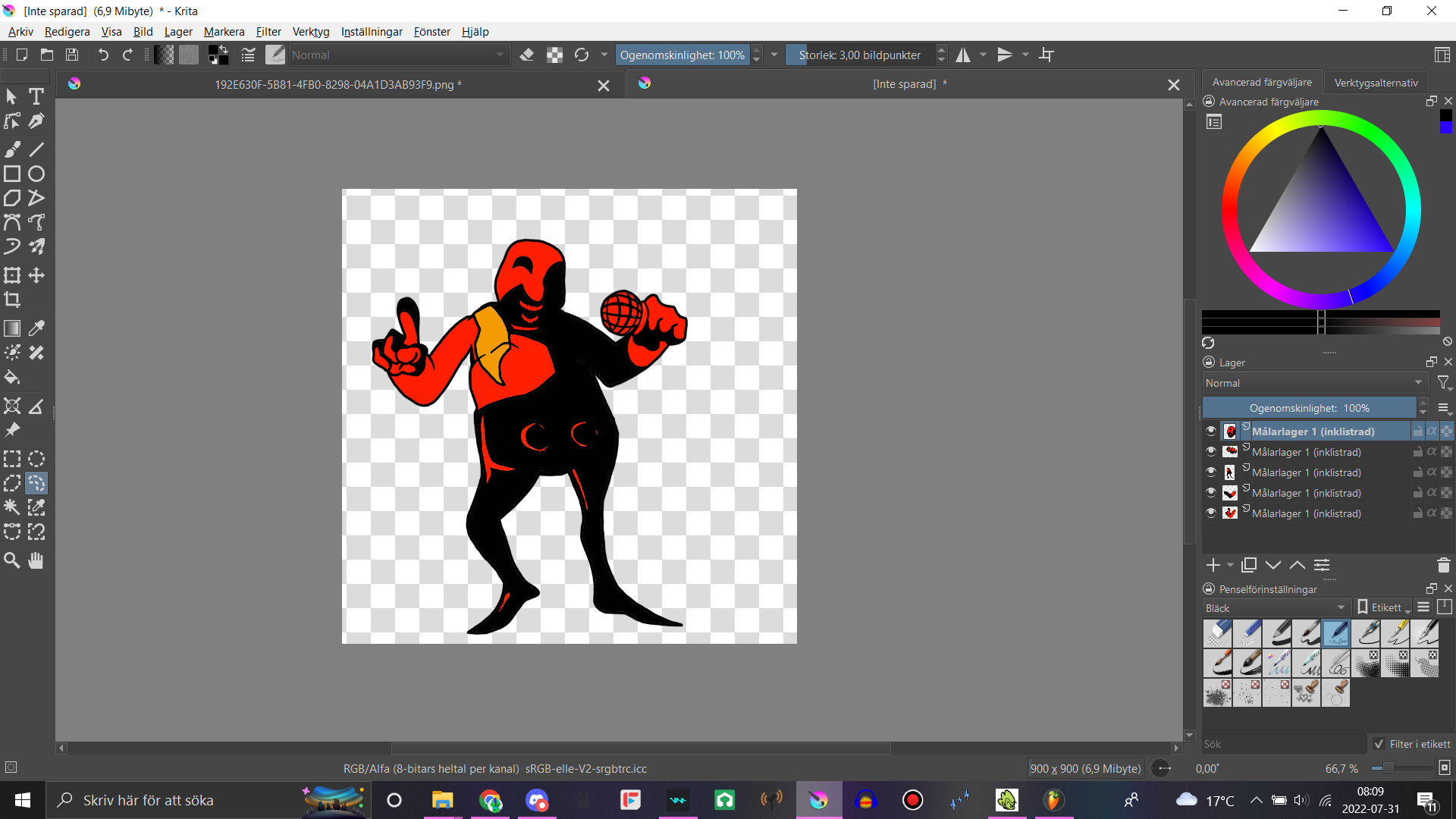
Task: Click the Sök preset search field
Action: pyautogui.click(x=1285, y=744)
